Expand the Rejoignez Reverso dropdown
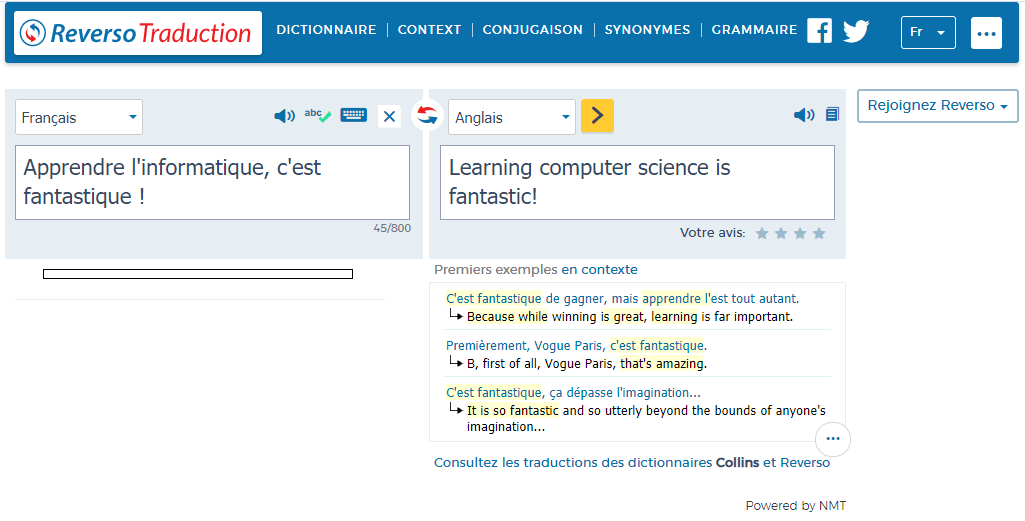The height and width of the screenshot is (521, 1025). 937,106
